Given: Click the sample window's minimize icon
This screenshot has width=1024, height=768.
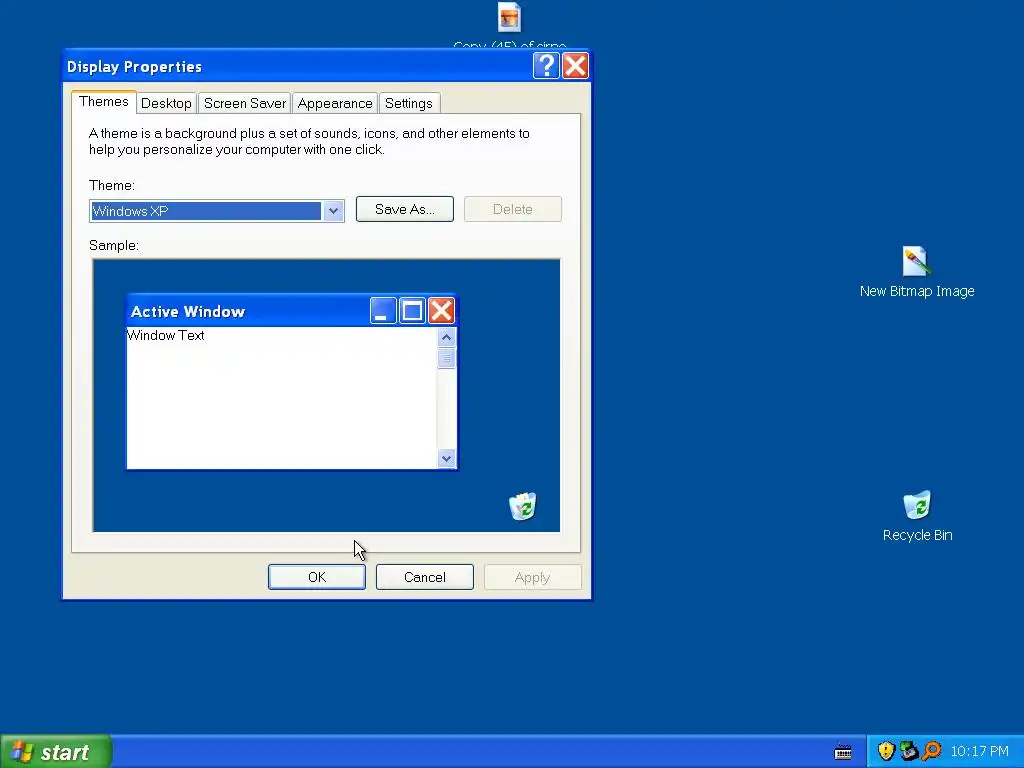Looking at the screenshot, I should click(383, 311).
